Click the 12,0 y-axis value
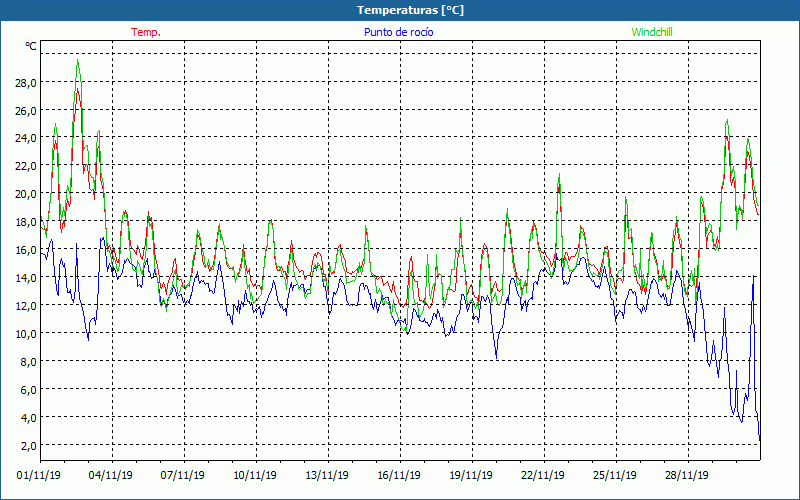This screenshot has width=800, height=500. click(26, 306)
